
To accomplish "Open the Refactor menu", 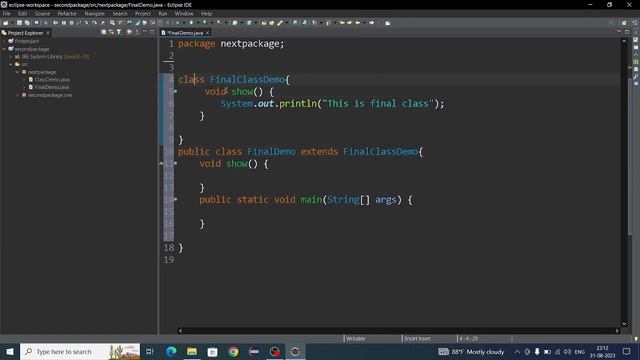I will (67, 13).
